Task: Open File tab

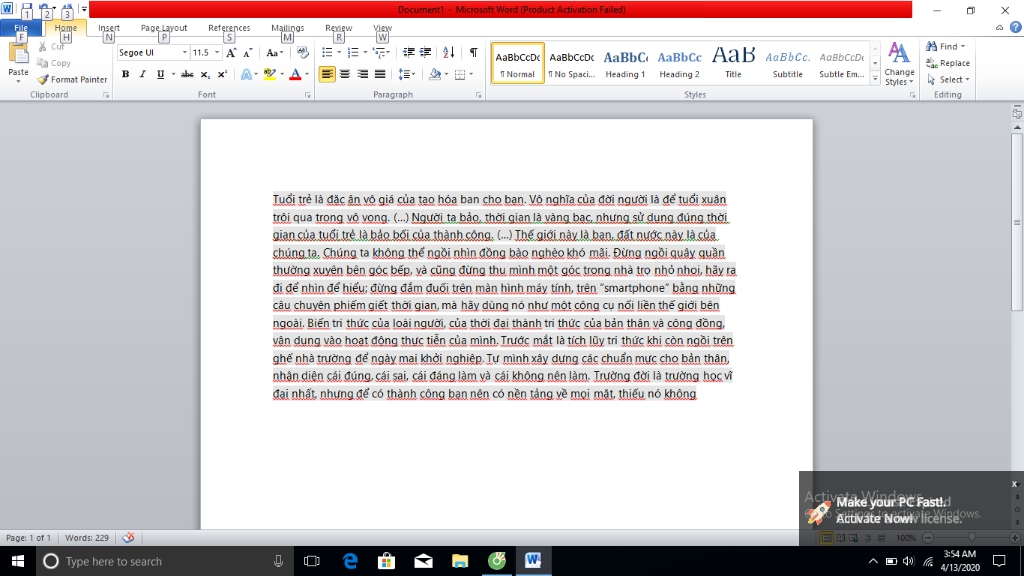Action: coord(21,28)
